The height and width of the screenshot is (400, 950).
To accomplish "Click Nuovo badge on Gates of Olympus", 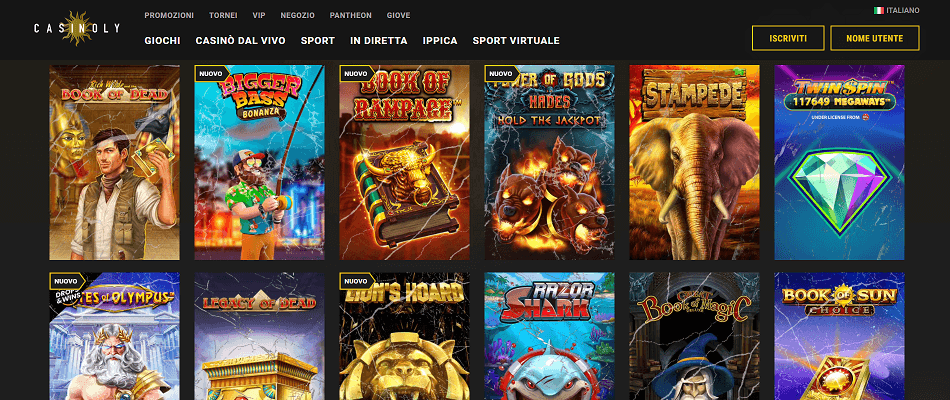I will pyautogui.click(x=65, y=281).
